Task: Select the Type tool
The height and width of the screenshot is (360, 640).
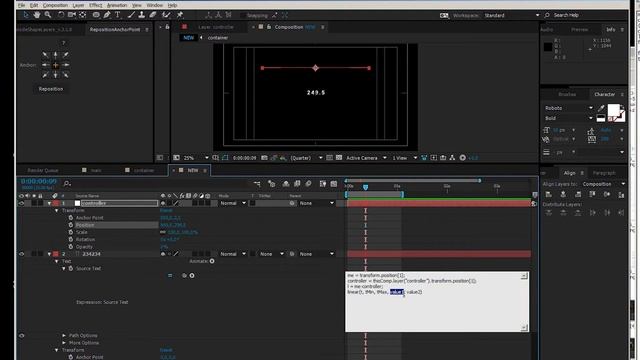Action: 118,15
